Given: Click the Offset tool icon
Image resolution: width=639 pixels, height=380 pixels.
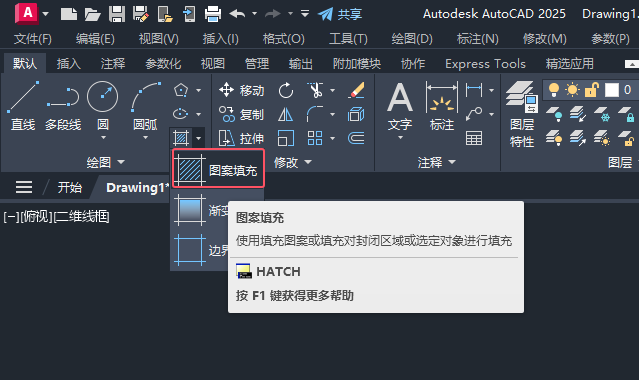Looking at the screenshot, I should click(x=356, y=139).
